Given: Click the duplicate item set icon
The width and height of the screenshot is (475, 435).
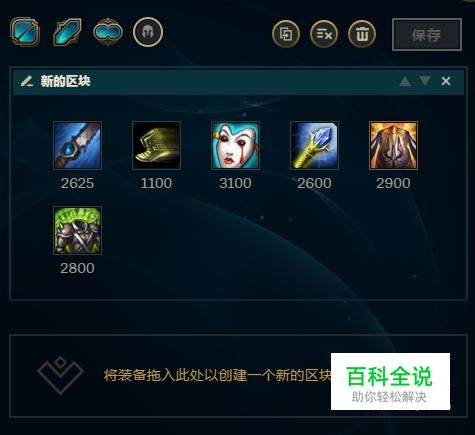Looking at the screenshot, I should click(286, 34).
